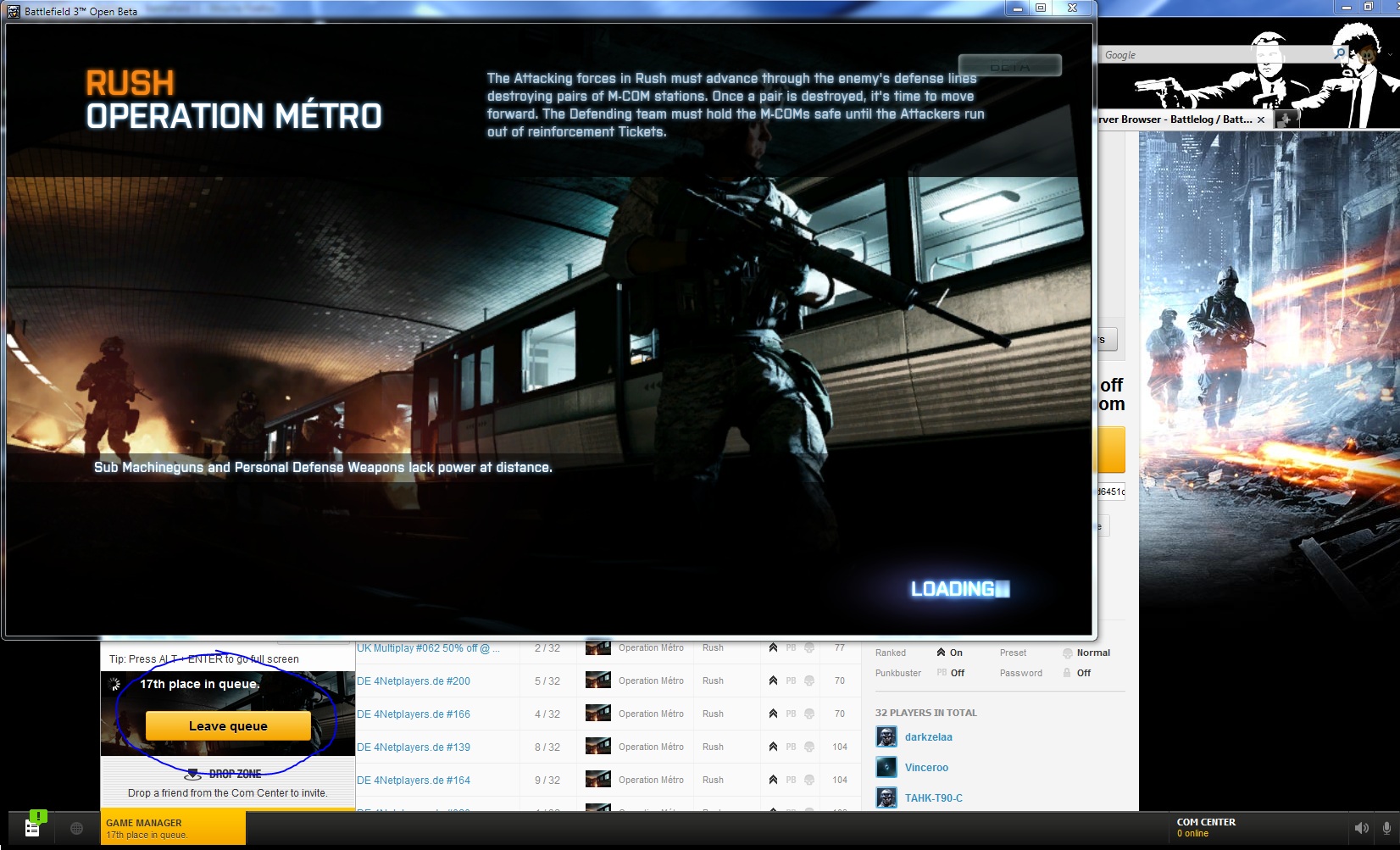The height and width of the screenshot is (850, 1400).
Task: Toggle the microphone icon in bottom bar
Action: (x=1386, y=828)
